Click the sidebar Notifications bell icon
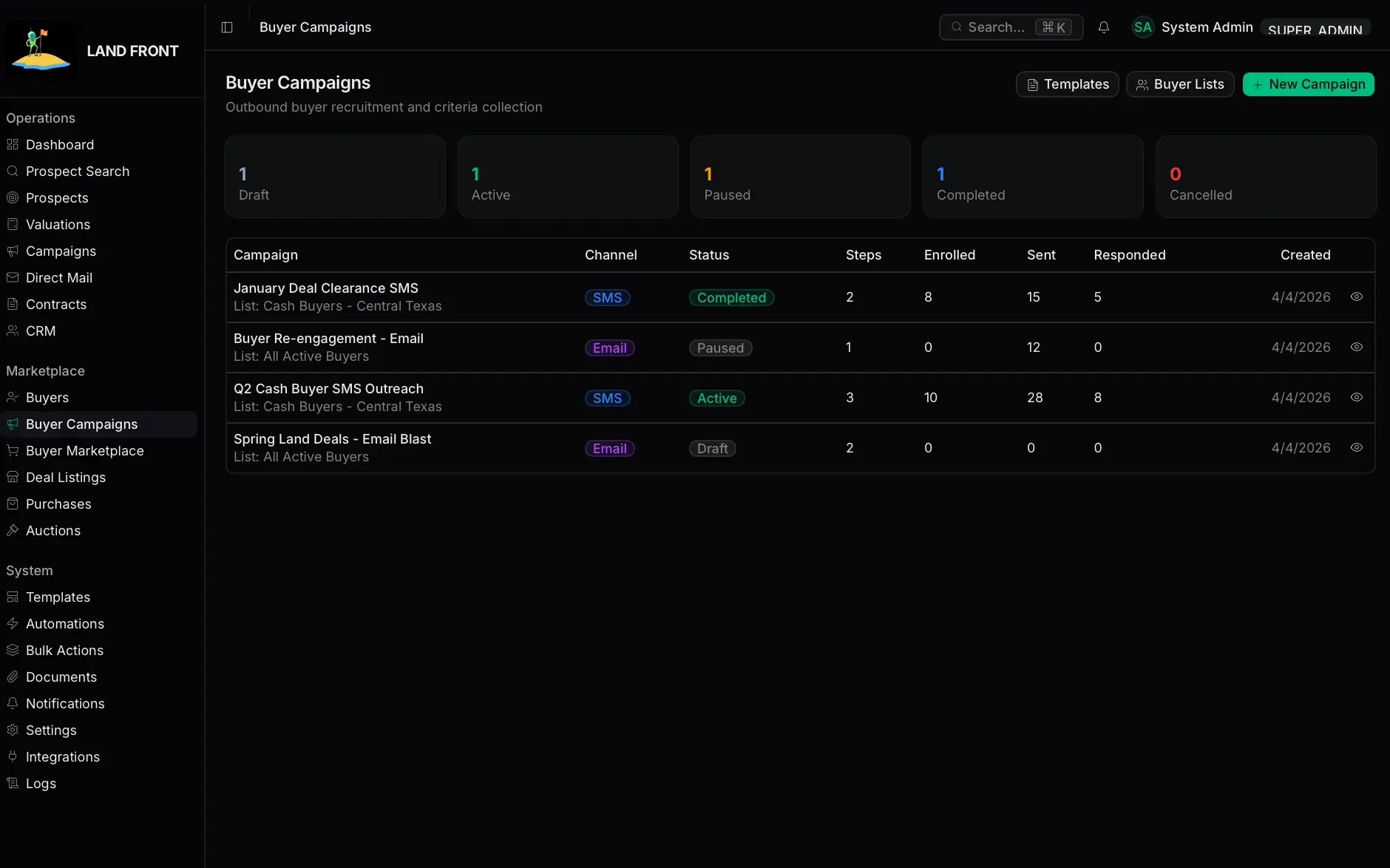The image size is (1390, 868). (x=13, y=704)
